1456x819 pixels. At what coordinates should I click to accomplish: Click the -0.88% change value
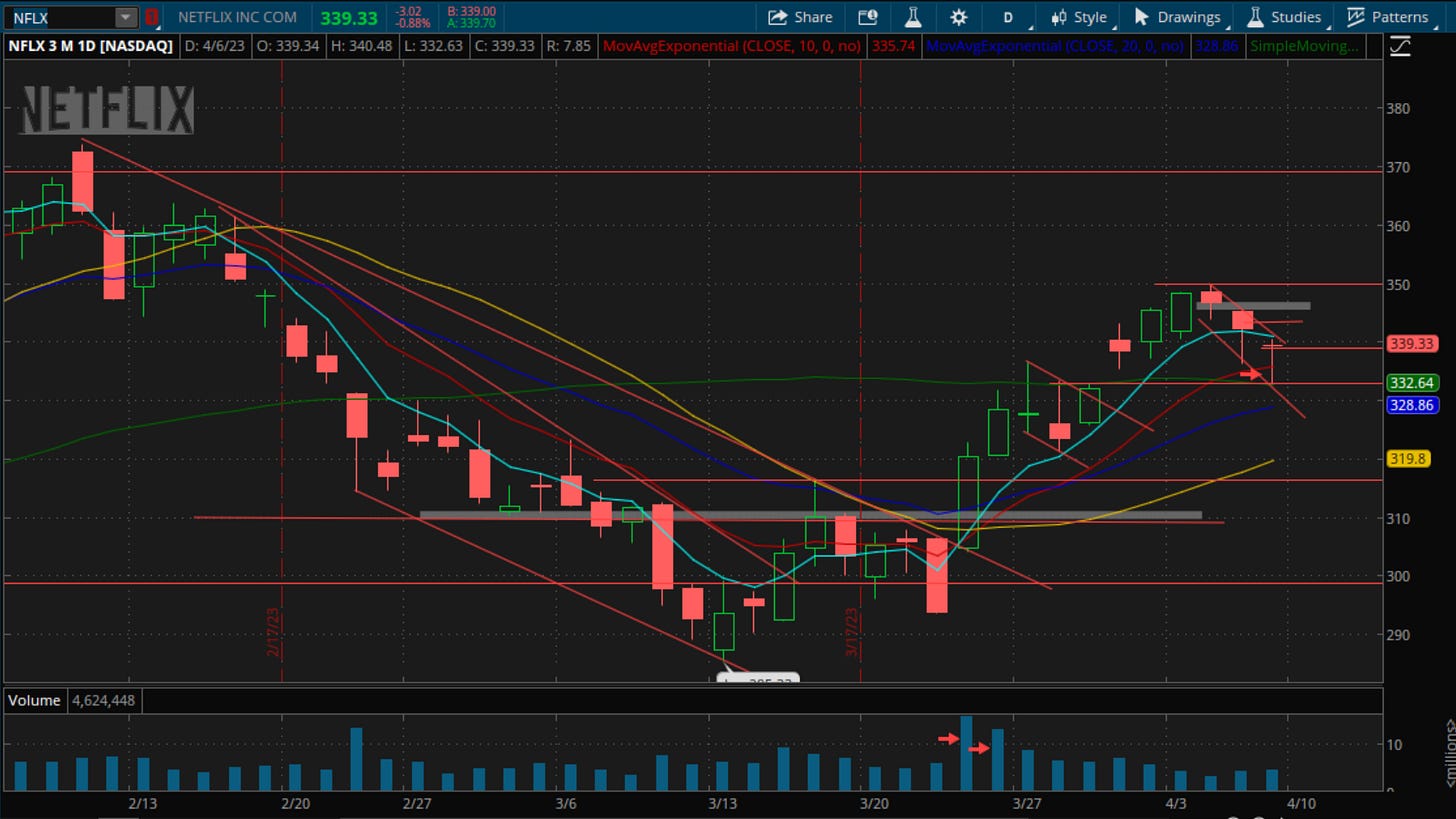pyautogui.click(x=413, y=23)
